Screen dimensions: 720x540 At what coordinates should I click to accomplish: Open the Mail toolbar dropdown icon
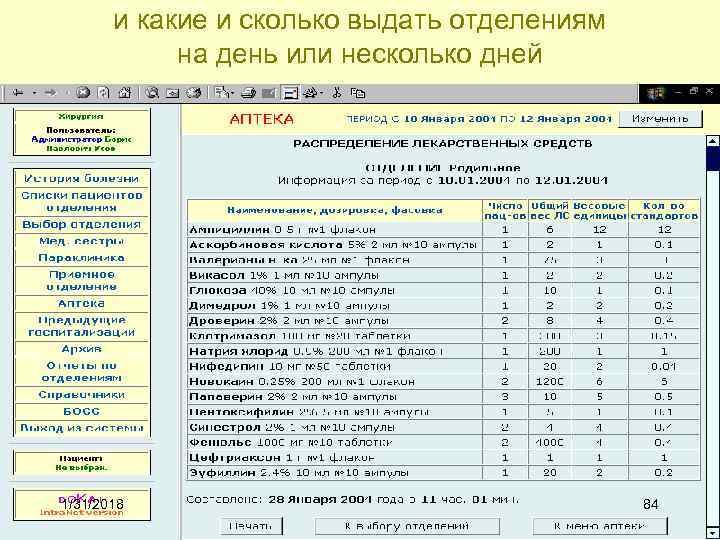[x=224, y=93]
